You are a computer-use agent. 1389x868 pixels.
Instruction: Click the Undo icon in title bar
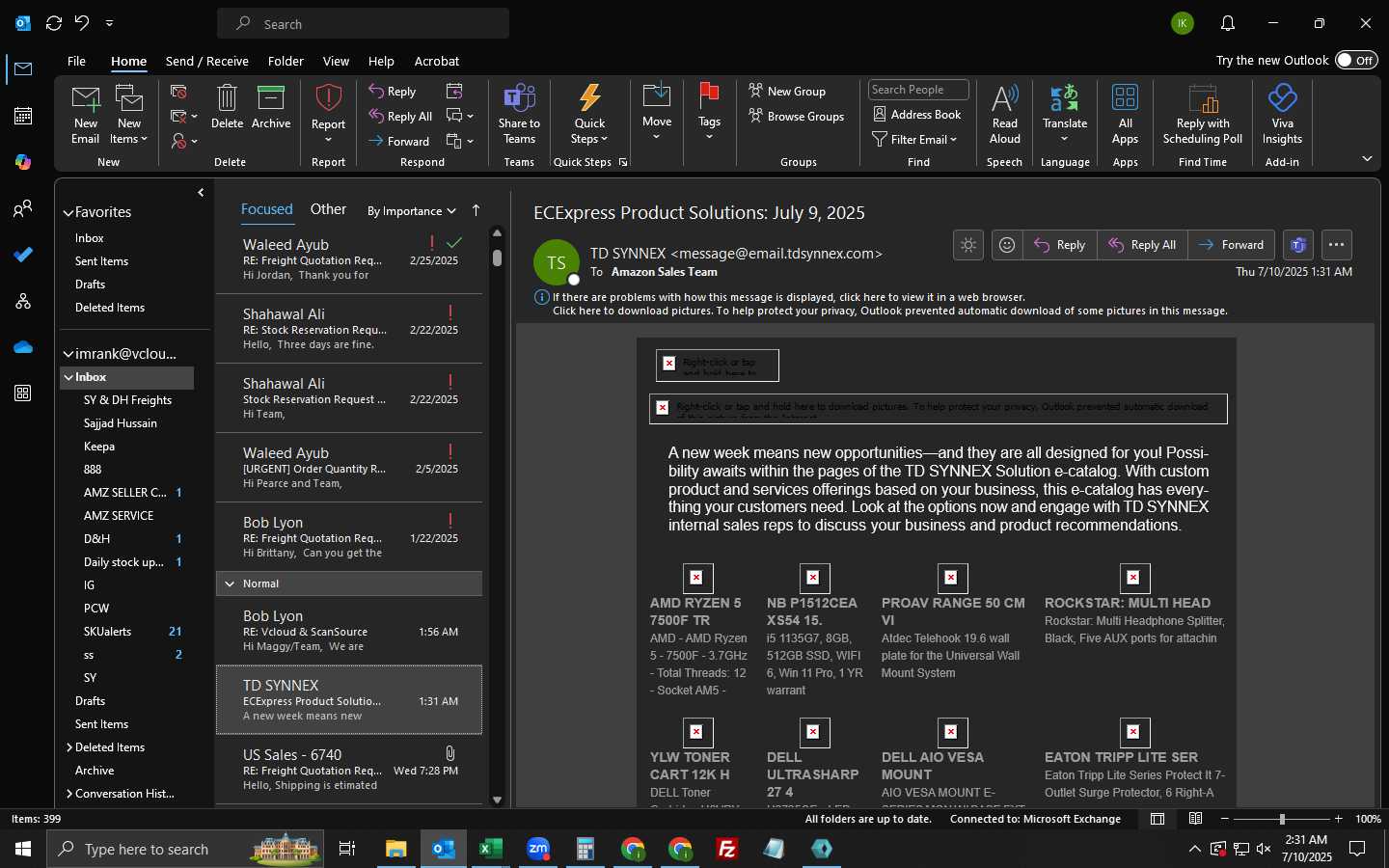(x=83, y=23)
